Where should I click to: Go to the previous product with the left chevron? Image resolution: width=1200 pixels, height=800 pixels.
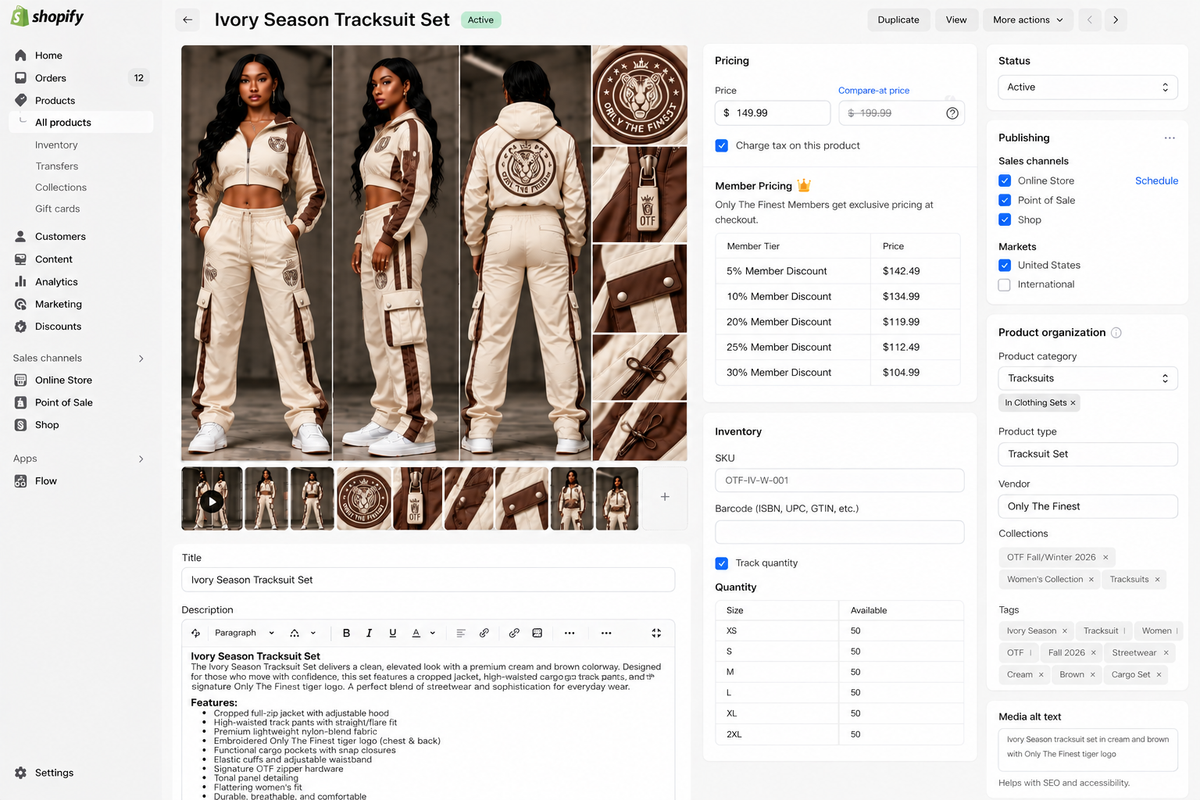(x=1091, y=20)
